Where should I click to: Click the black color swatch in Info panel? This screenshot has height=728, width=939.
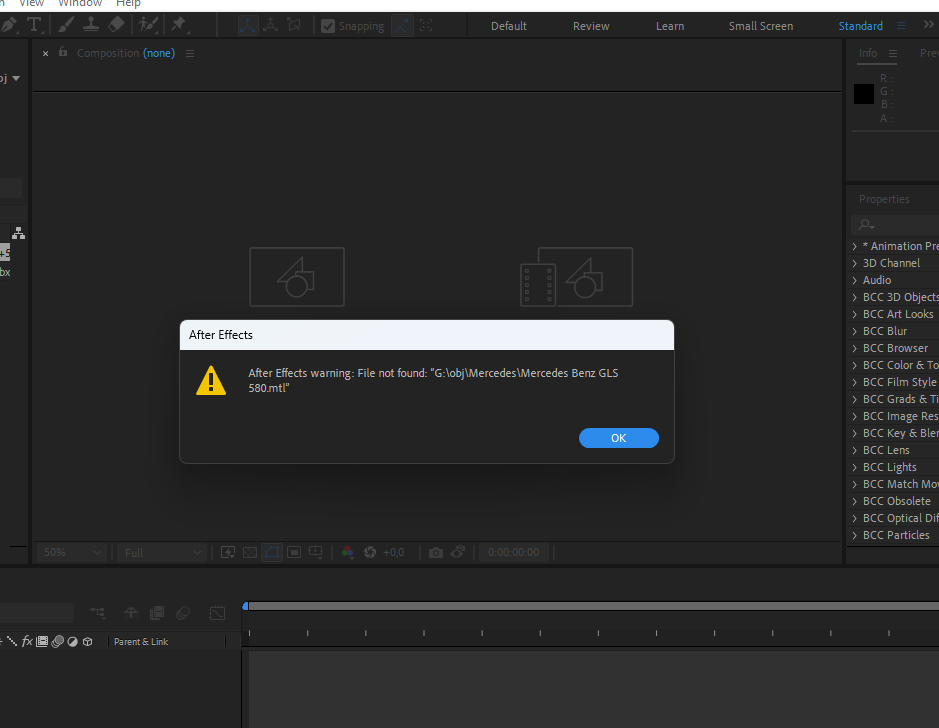pyautogui.click(x=862, y=93)
